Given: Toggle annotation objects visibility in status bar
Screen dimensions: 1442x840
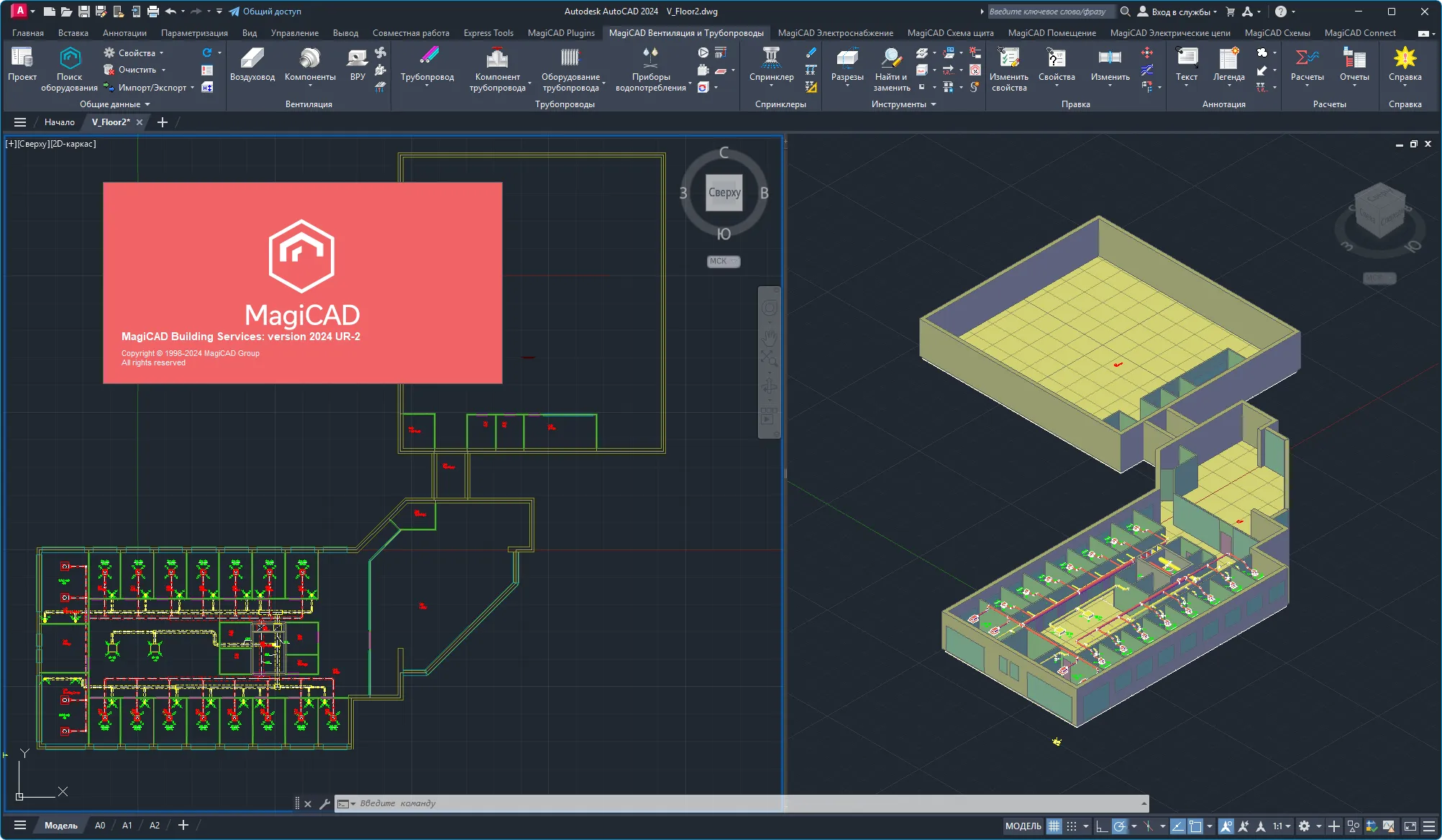Looking at the screenshot, I should [1226, 826].
